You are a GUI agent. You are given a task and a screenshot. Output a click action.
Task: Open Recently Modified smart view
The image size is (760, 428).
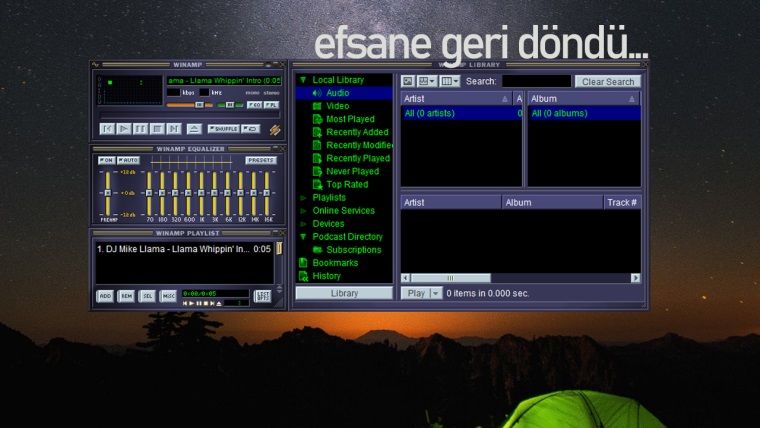(x=359, y=145)
